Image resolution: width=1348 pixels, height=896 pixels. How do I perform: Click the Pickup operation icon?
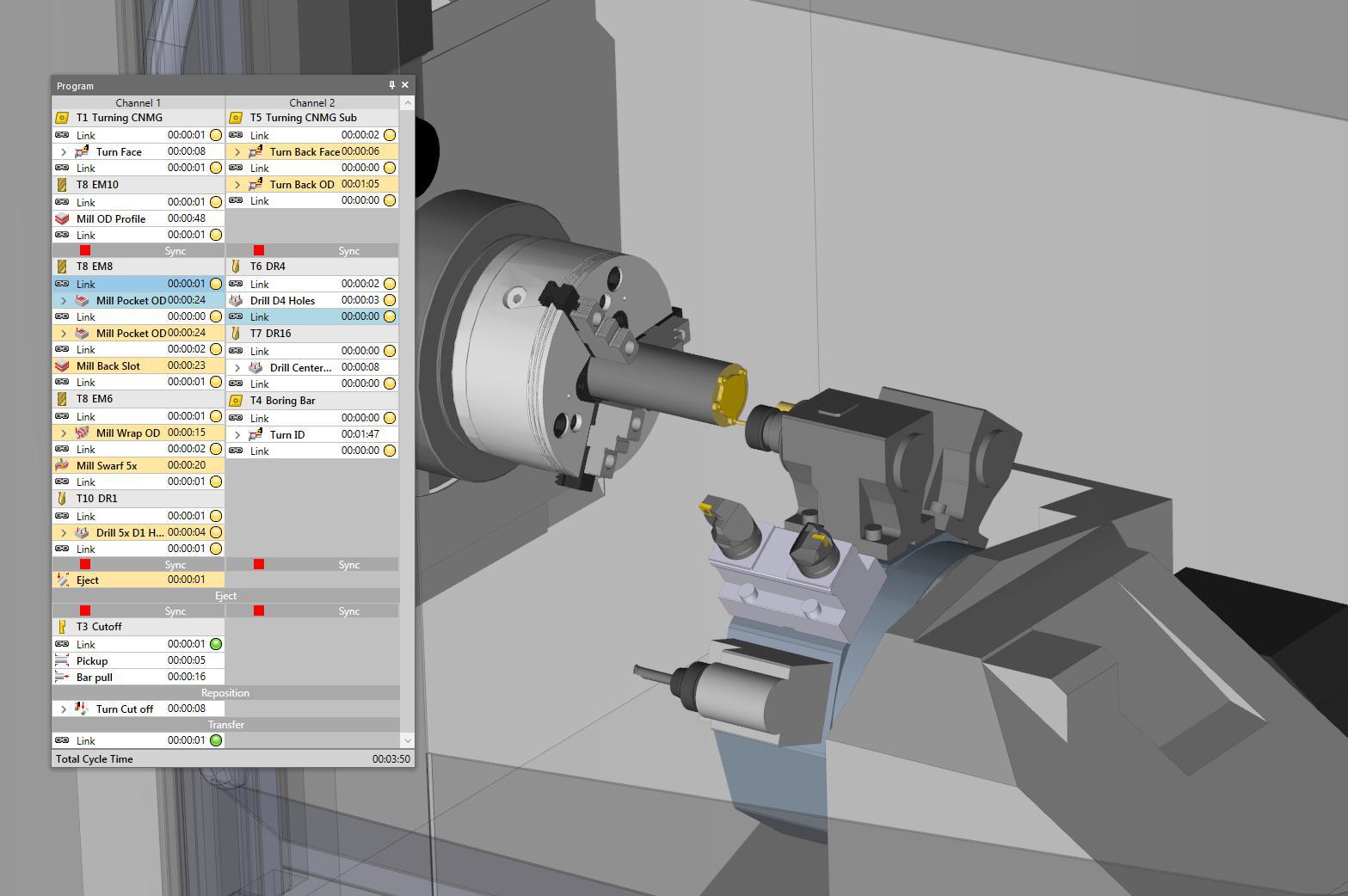62,660
